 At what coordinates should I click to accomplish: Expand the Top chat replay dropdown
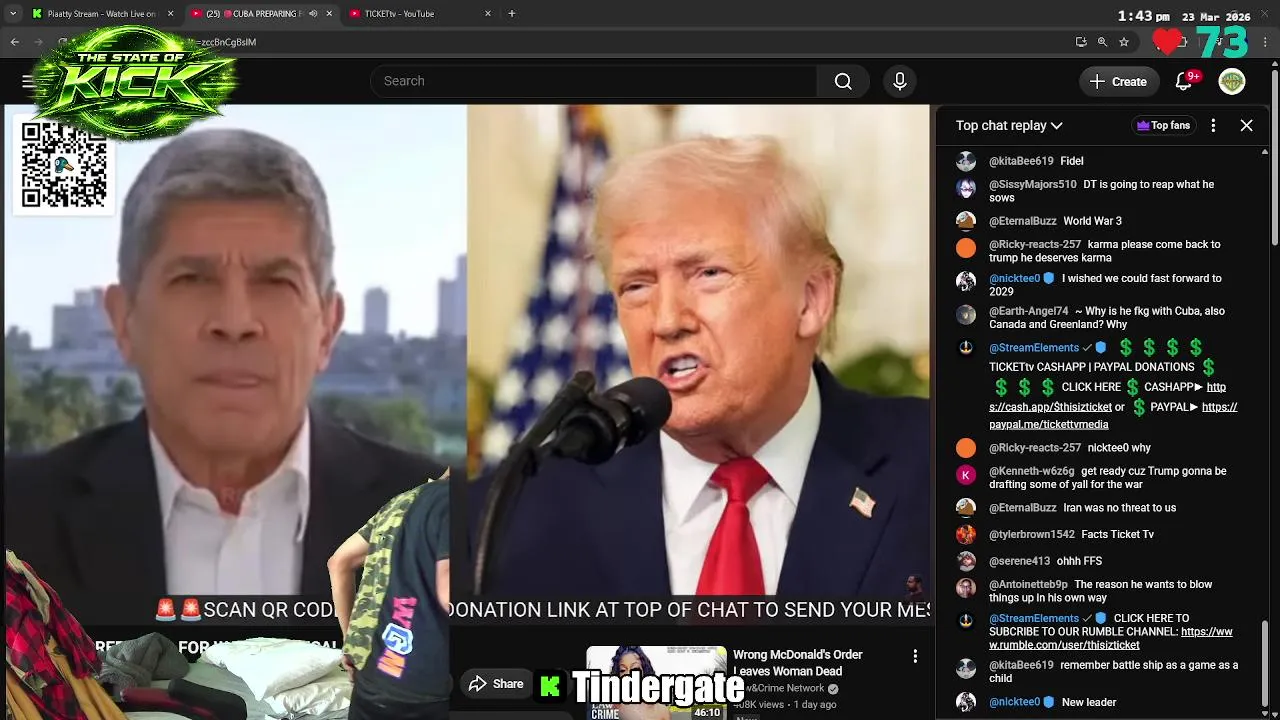[x=1009, y=125]
